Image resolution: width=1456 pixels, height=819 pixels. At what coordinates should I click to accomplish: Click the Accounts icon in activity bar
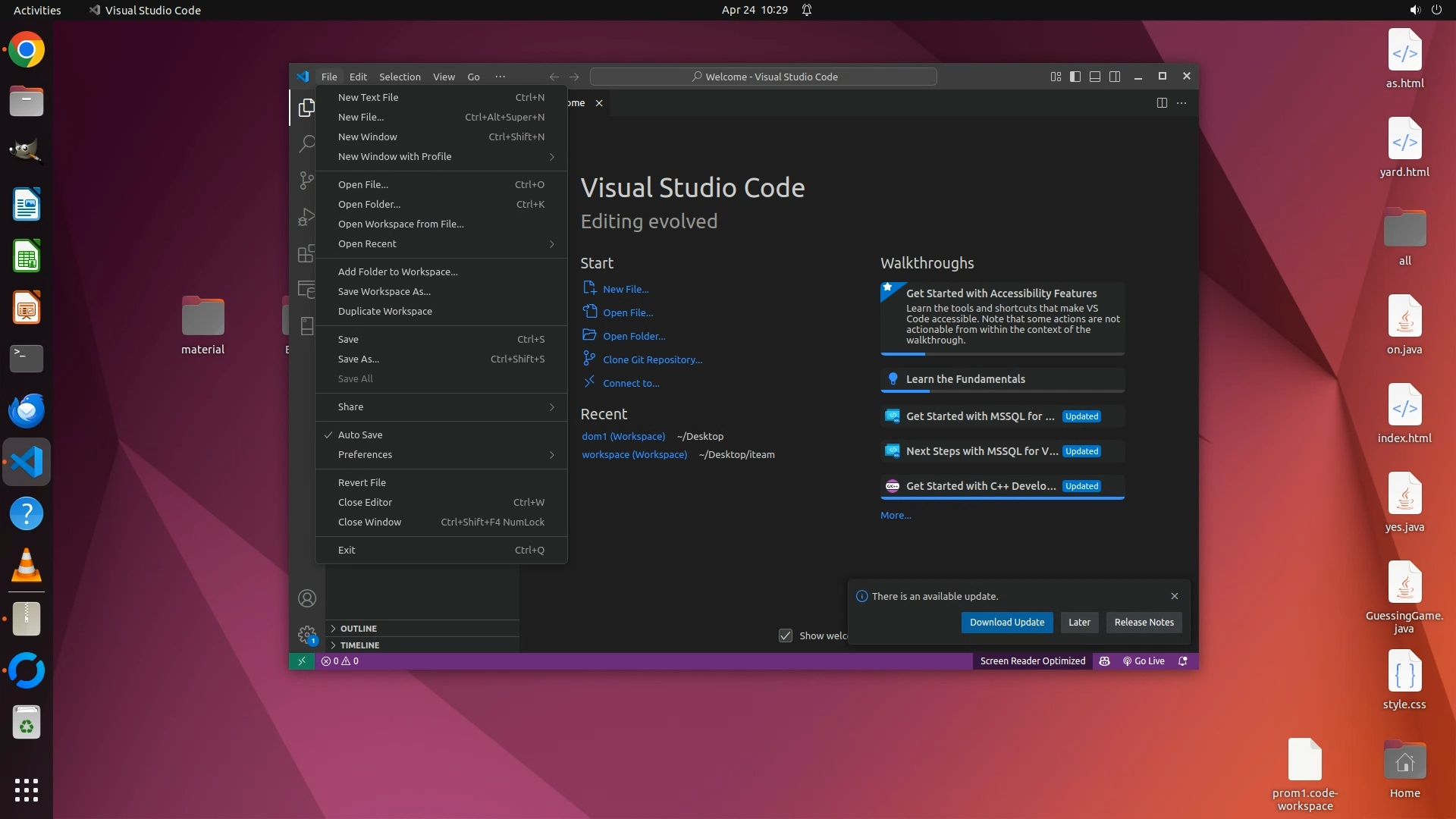tap(306, 598)
